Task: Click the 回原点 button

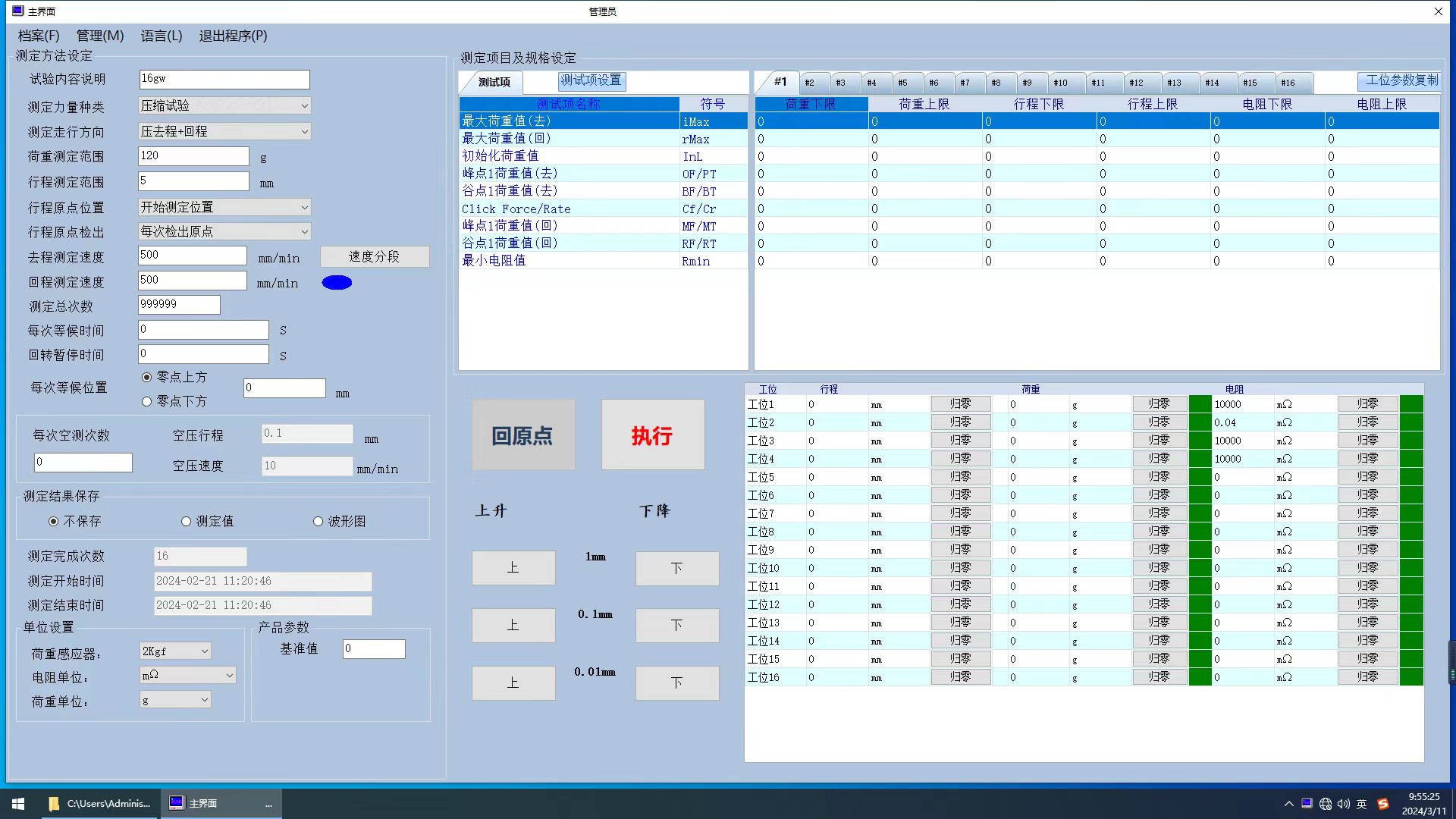Action: pyautogui.click(x=522, y=435)
